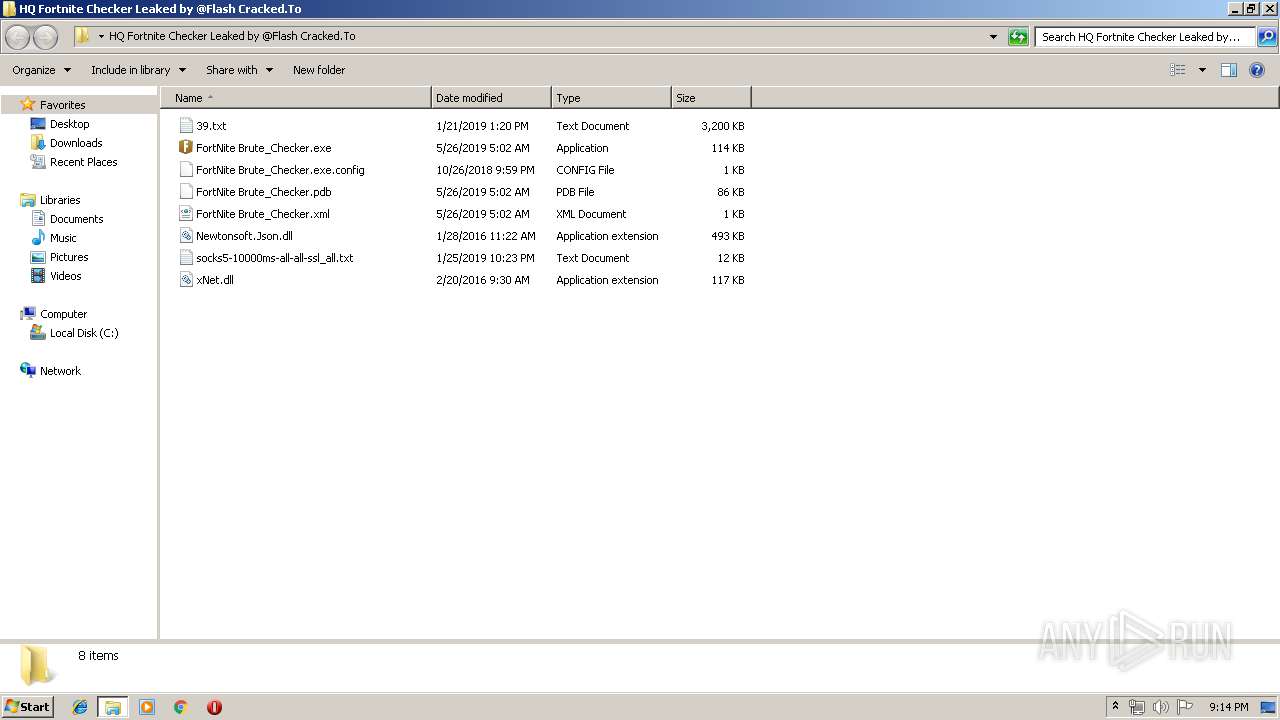Select Newtonsoft.Json.dll file icon
1280x720 pixels.
[x=186, y=236]
